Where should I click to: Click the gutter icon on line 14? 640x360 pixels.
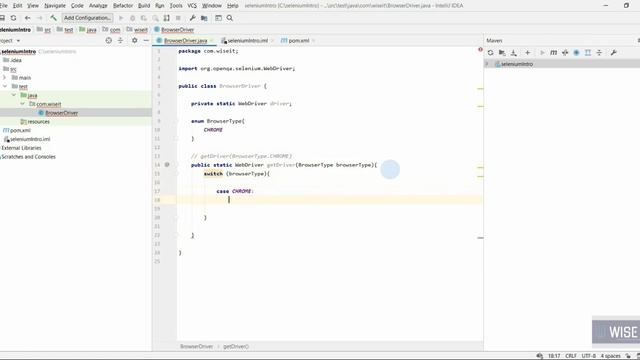click(167, 165)
